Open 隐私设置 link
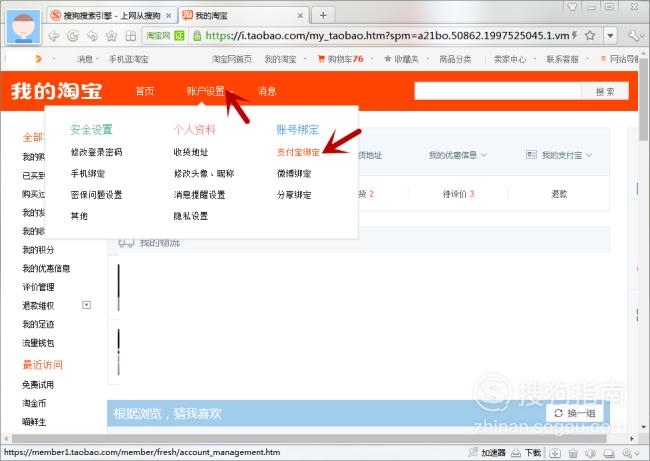Screen dimensions: 650x461 (191, 216)
